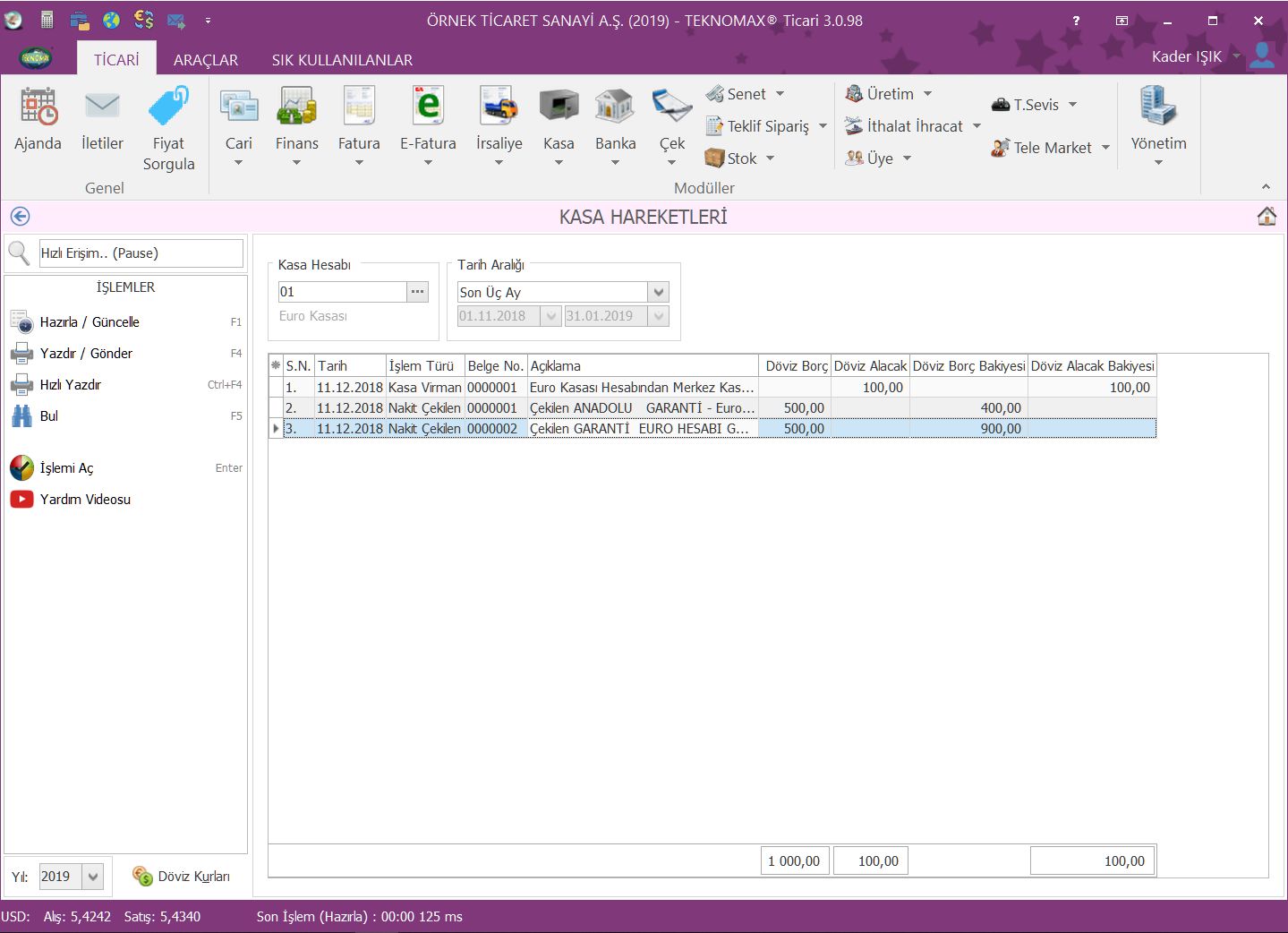
Task: Open the Teklif Sipariş dropdown menu
Action: point(823,126)
